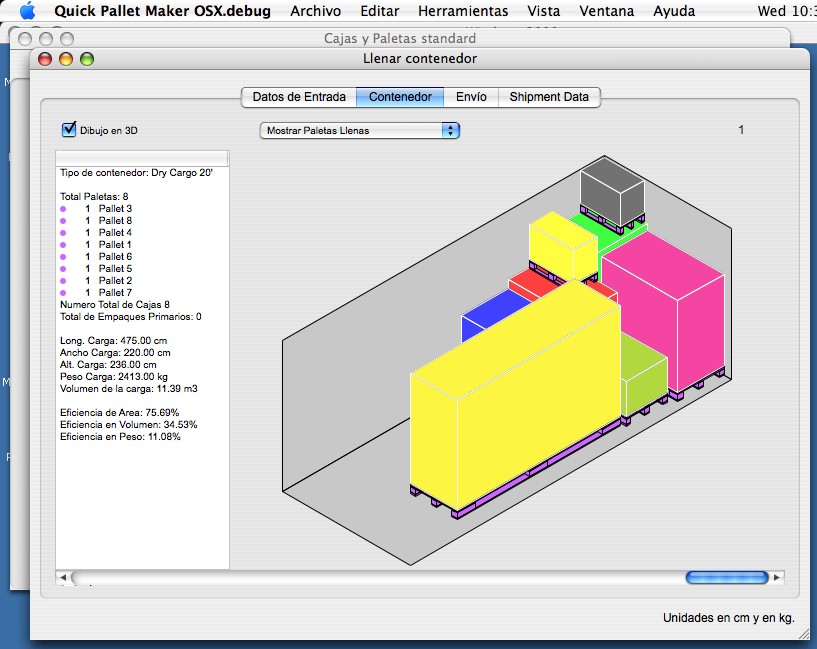Open the Mostrar Paletas Llenas dropdown
This screenshot has width=817, height=649.
360,130
